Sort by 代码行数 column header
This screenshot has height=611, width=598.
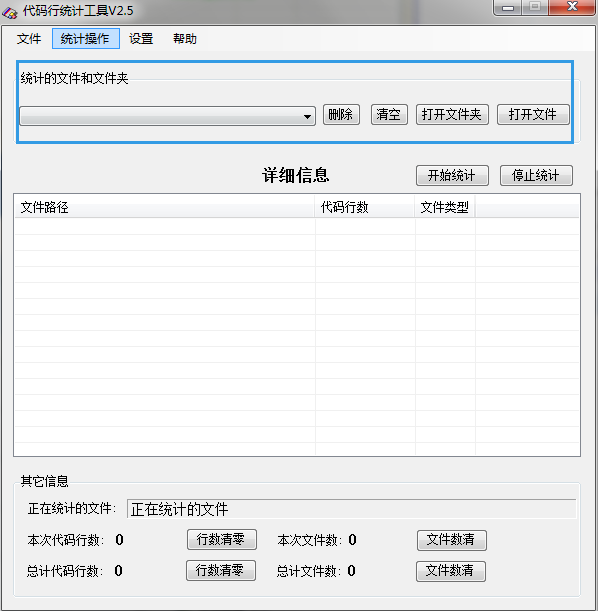(365, 207)
